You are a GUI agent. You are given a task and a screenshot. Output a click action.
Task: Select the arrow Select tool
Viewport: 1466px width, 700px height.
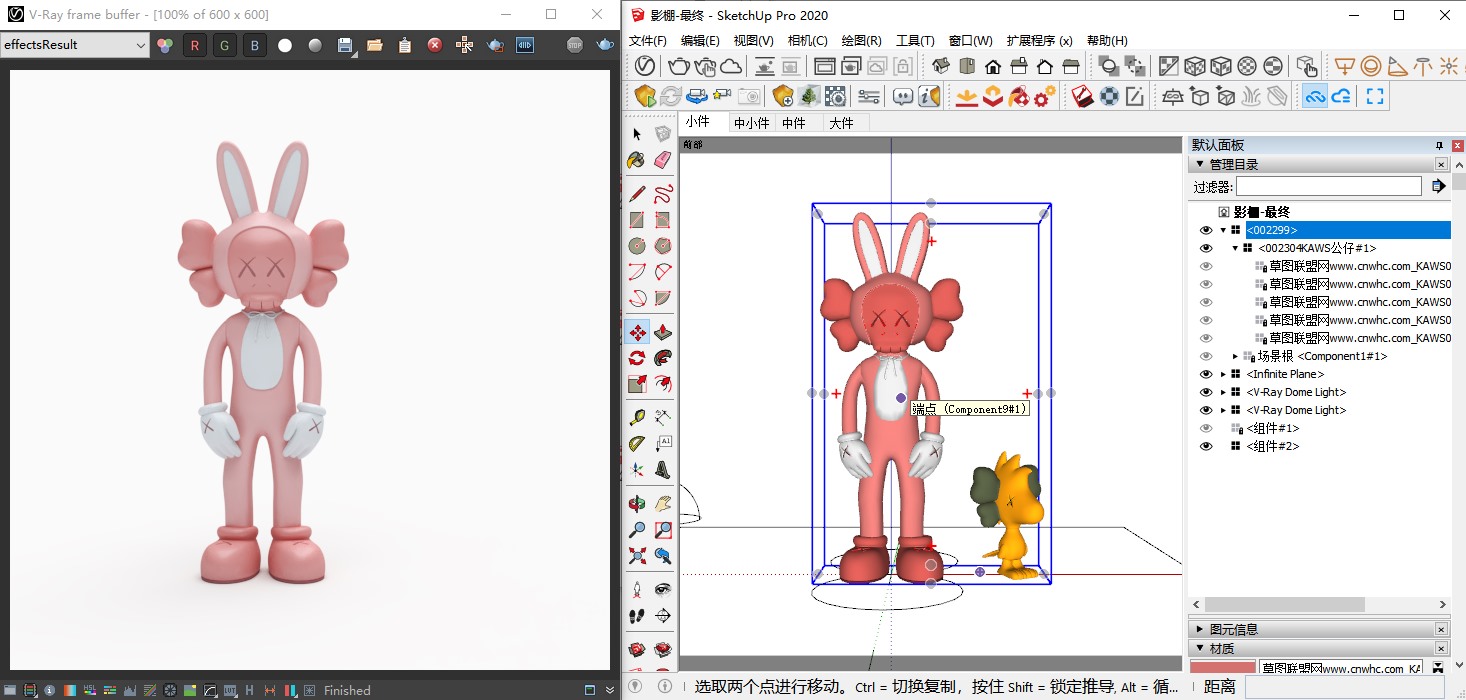[637, 134]
